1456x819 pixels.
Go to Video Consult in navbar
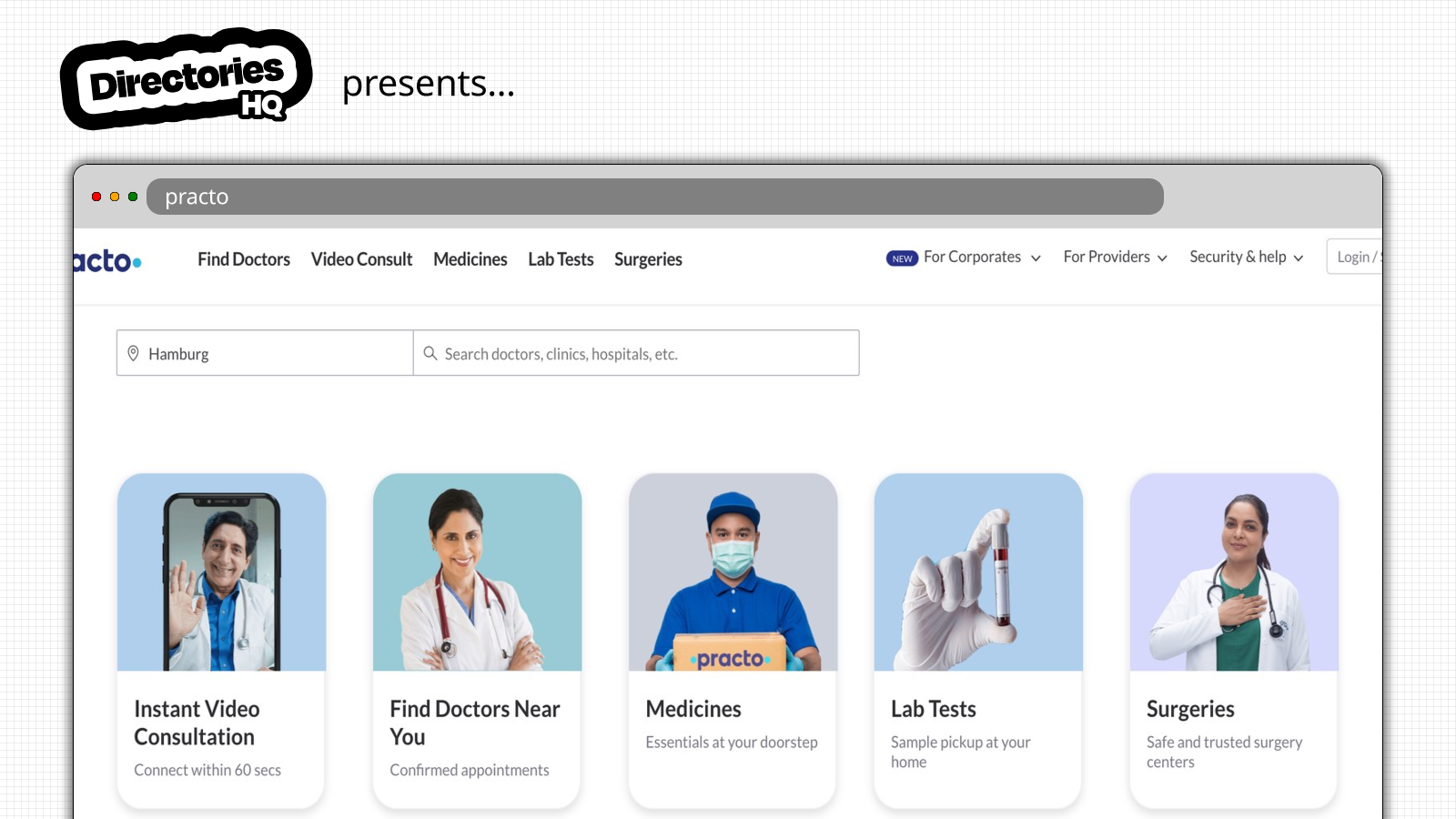coord(361,259)
